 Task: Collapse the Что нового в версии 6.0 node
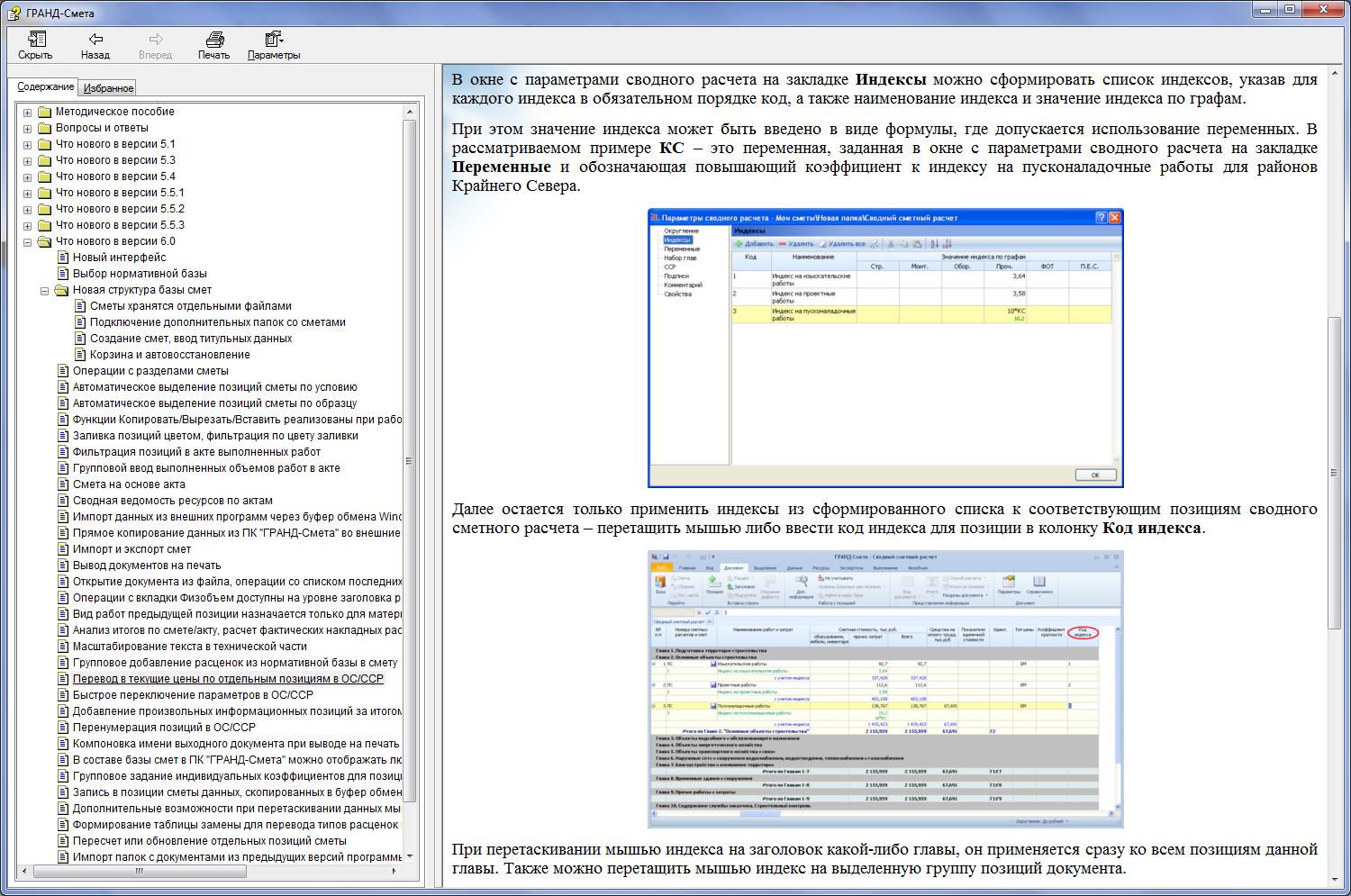coord(27,241)
